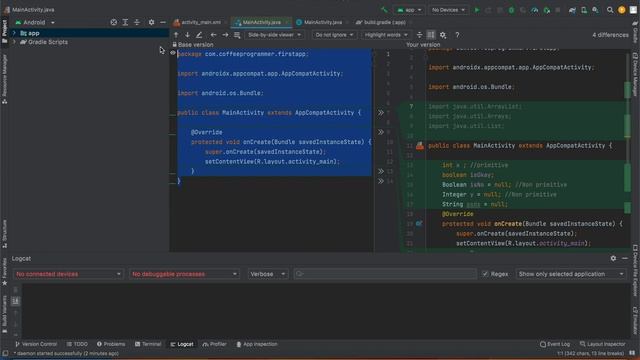Go to next file right arrow
Screen dimensions: 640x360
pos(225,35)
